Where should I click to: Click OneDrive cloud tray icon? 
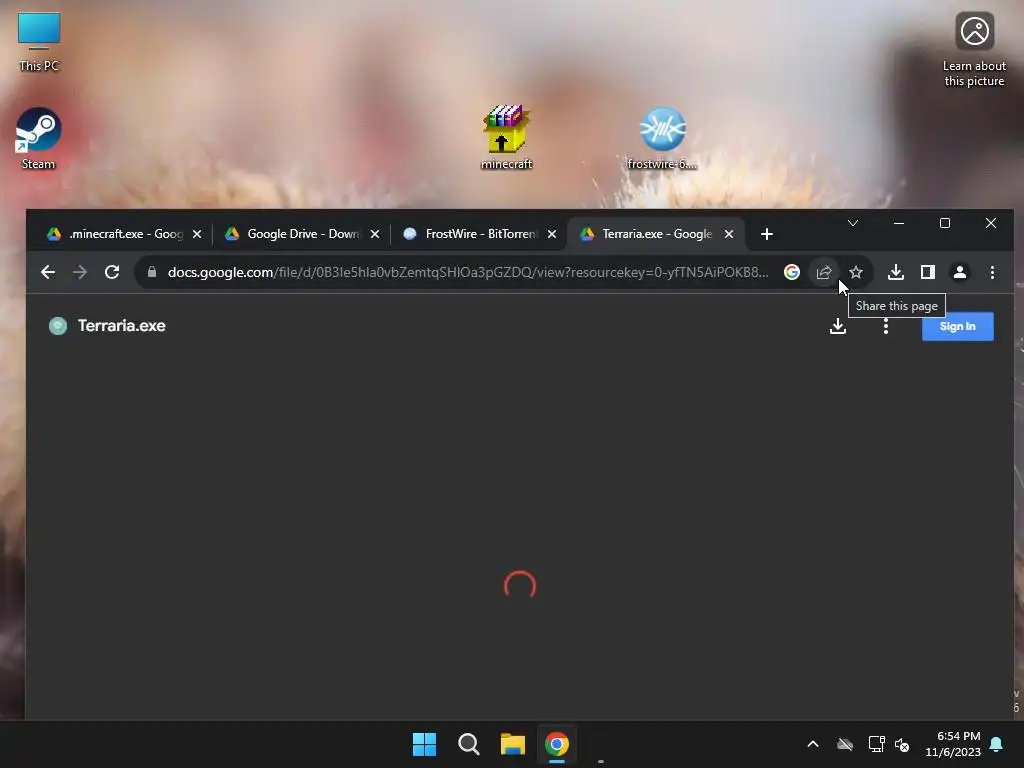coord(845,744)
